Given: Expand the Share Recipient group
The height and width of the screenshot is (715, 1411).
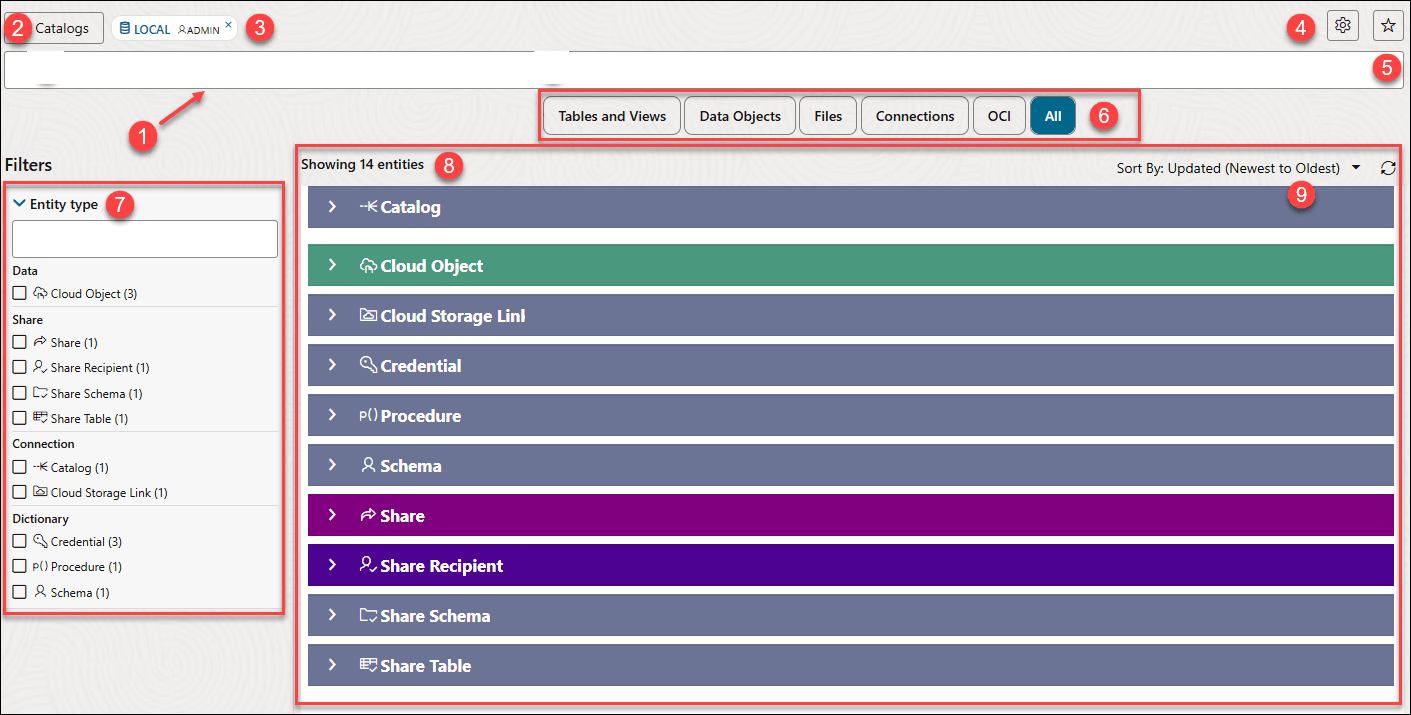Looking at the screenshot, I should [333, 565].
